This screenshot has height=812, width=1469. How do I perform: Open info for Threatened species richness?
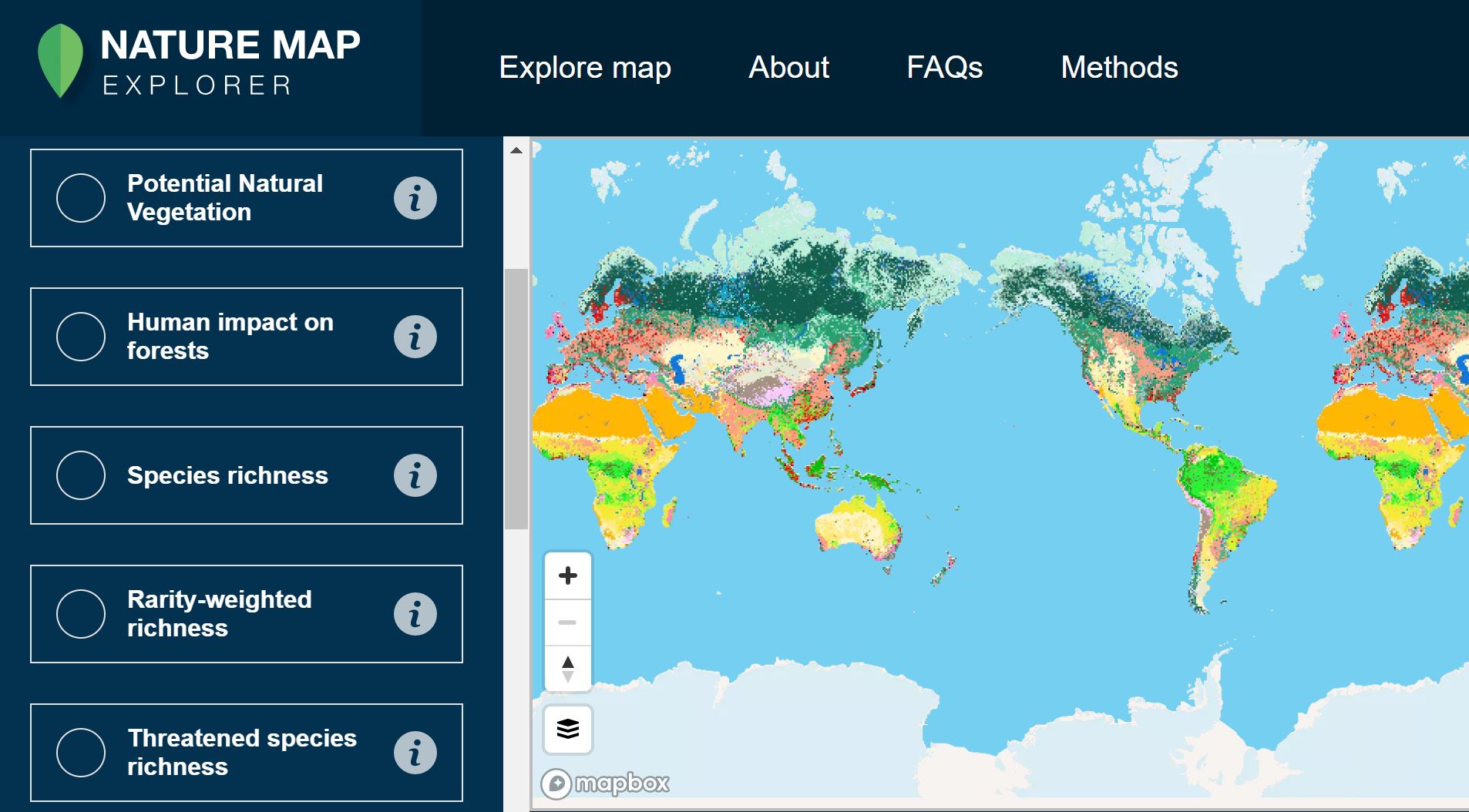[x=416, y=752]
